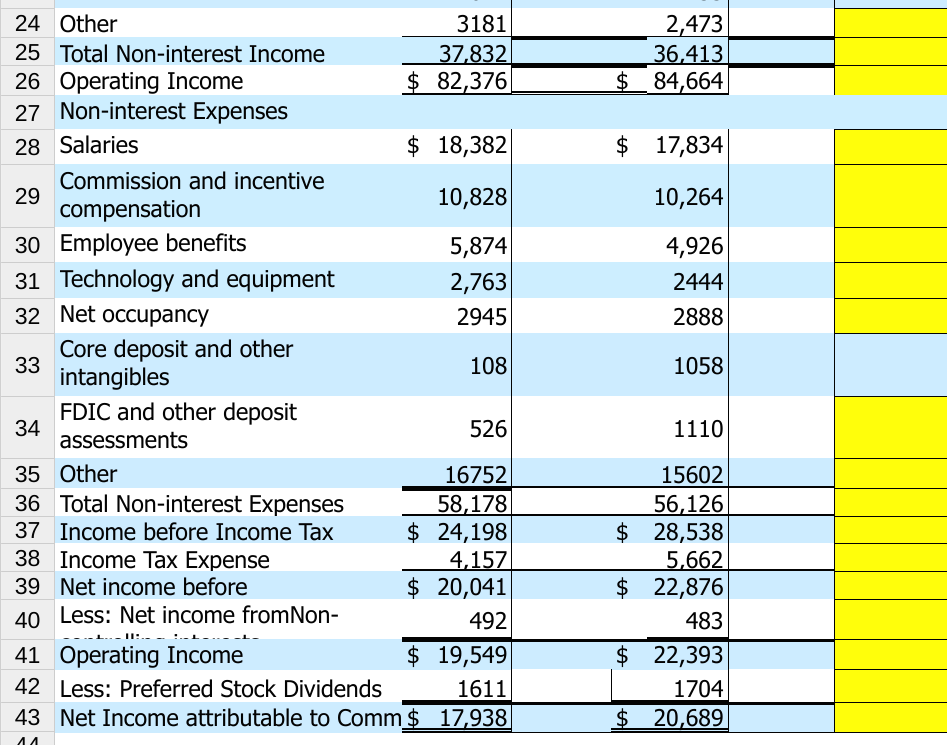947x745 pixels.
Task: Click the 'Income Tax Expense' label
Action: click(164, 559)
